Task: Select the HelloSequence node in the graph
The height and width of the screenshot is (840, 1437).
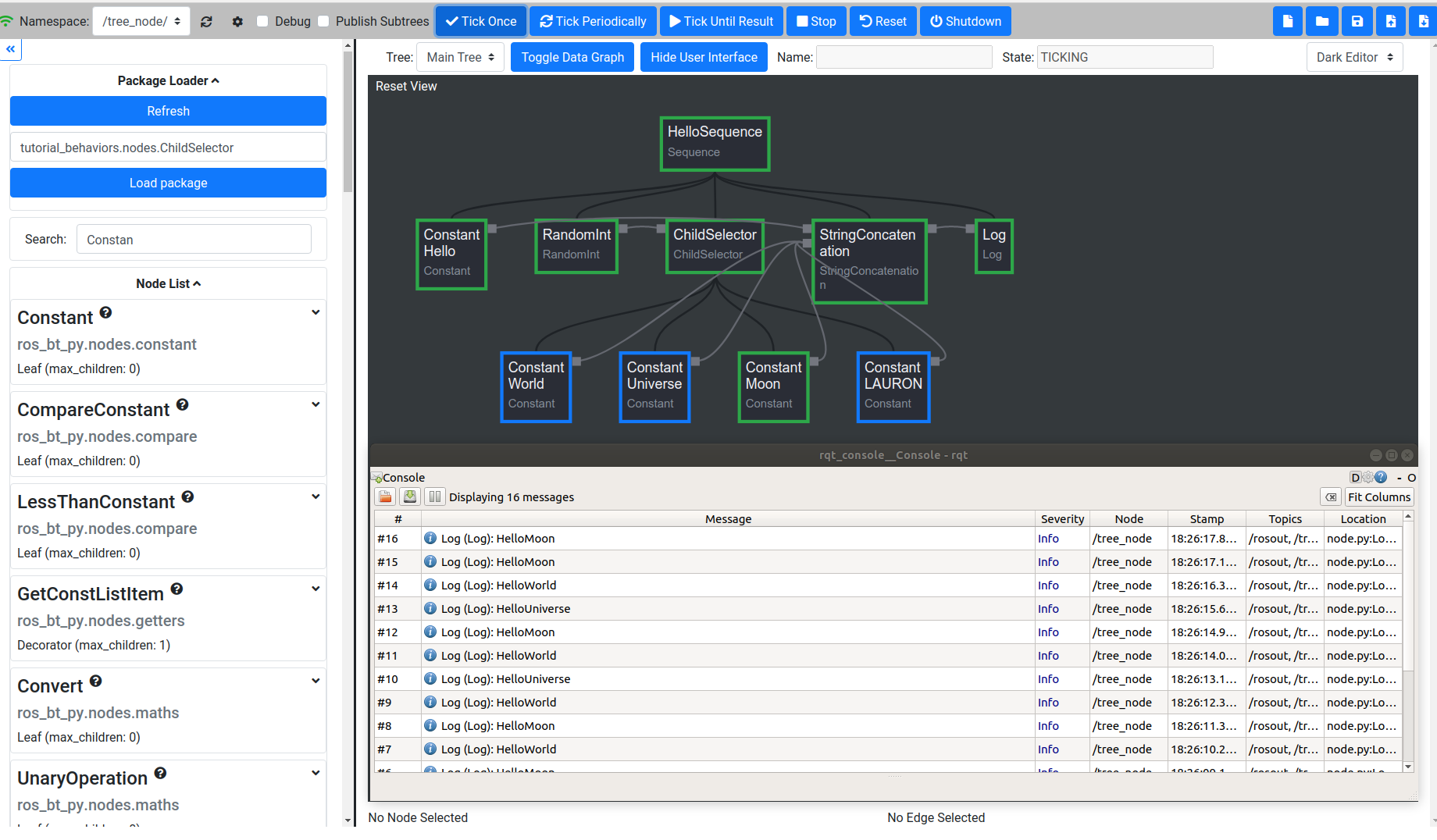Action: 715,144
